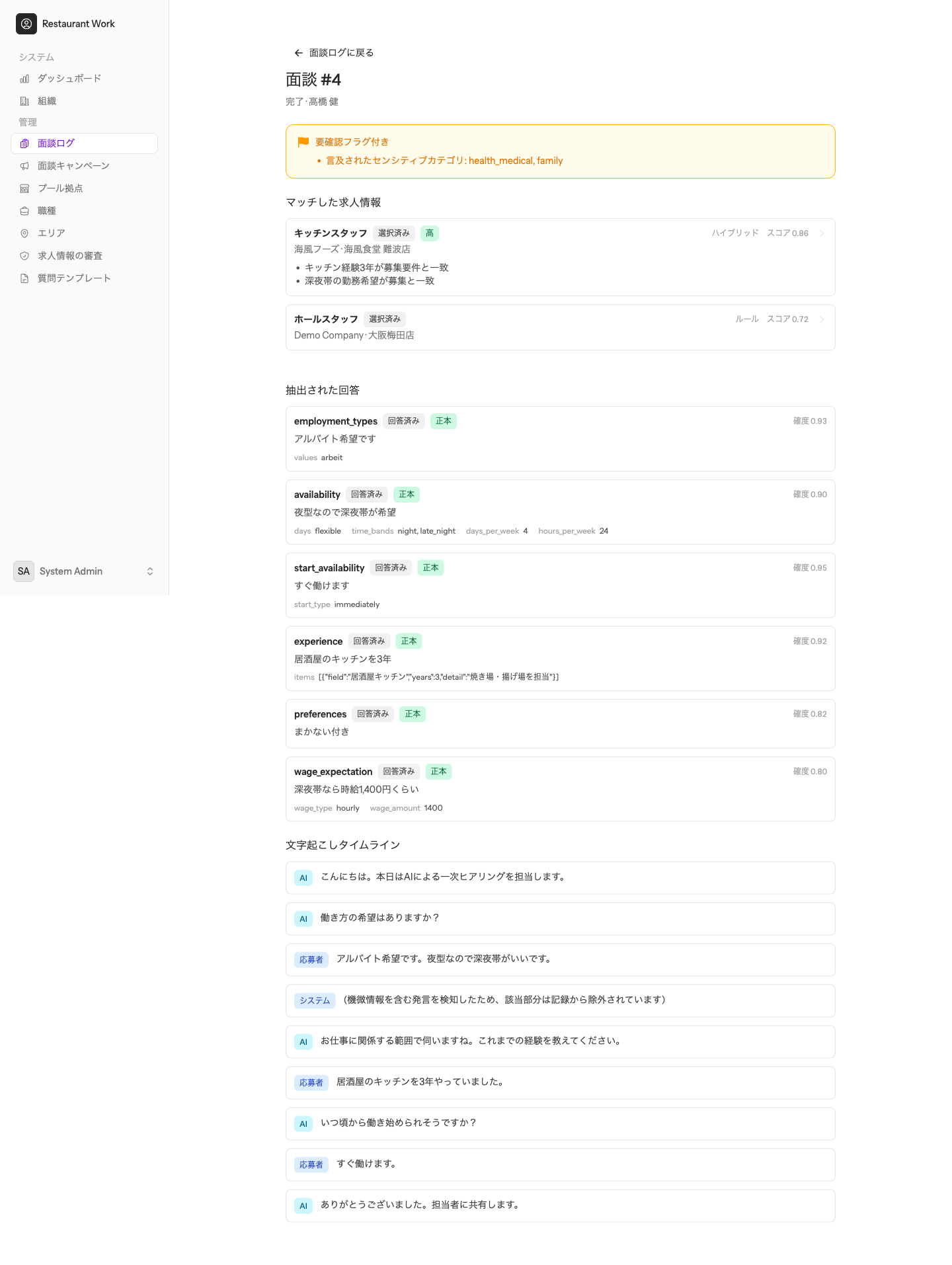The image size is (952, 1265).
Task: Click Demo Company·大阪梅田店 text
Action: tap(354, 335)
